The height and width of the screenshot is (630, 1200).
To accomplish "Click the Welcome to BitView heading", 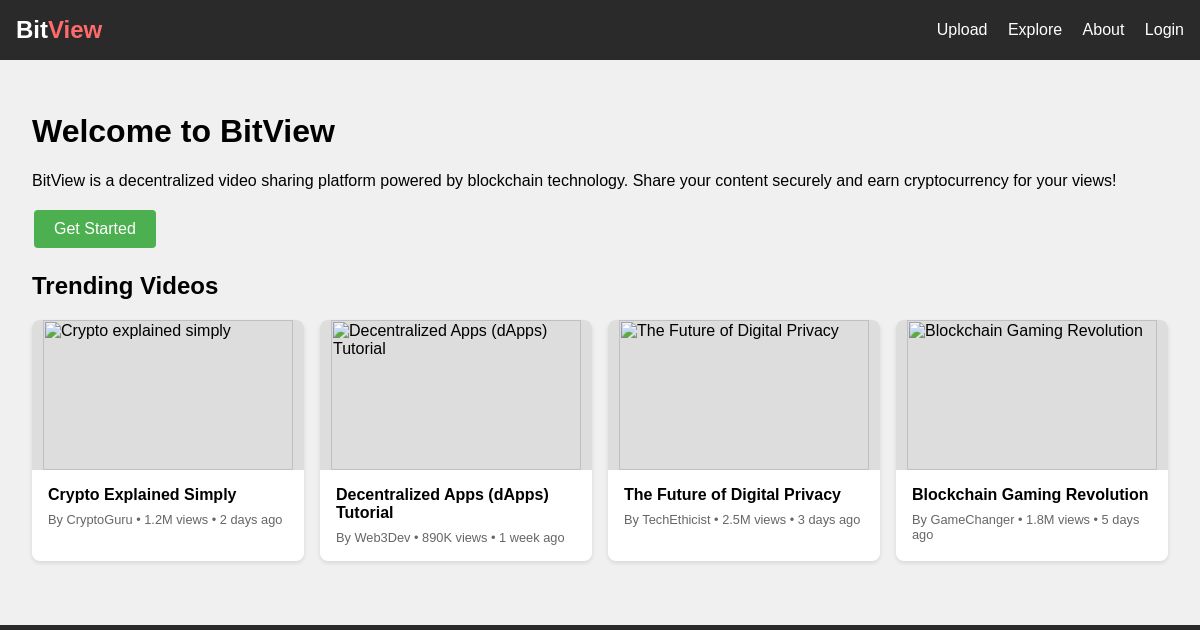I will (x=183, y=131).
